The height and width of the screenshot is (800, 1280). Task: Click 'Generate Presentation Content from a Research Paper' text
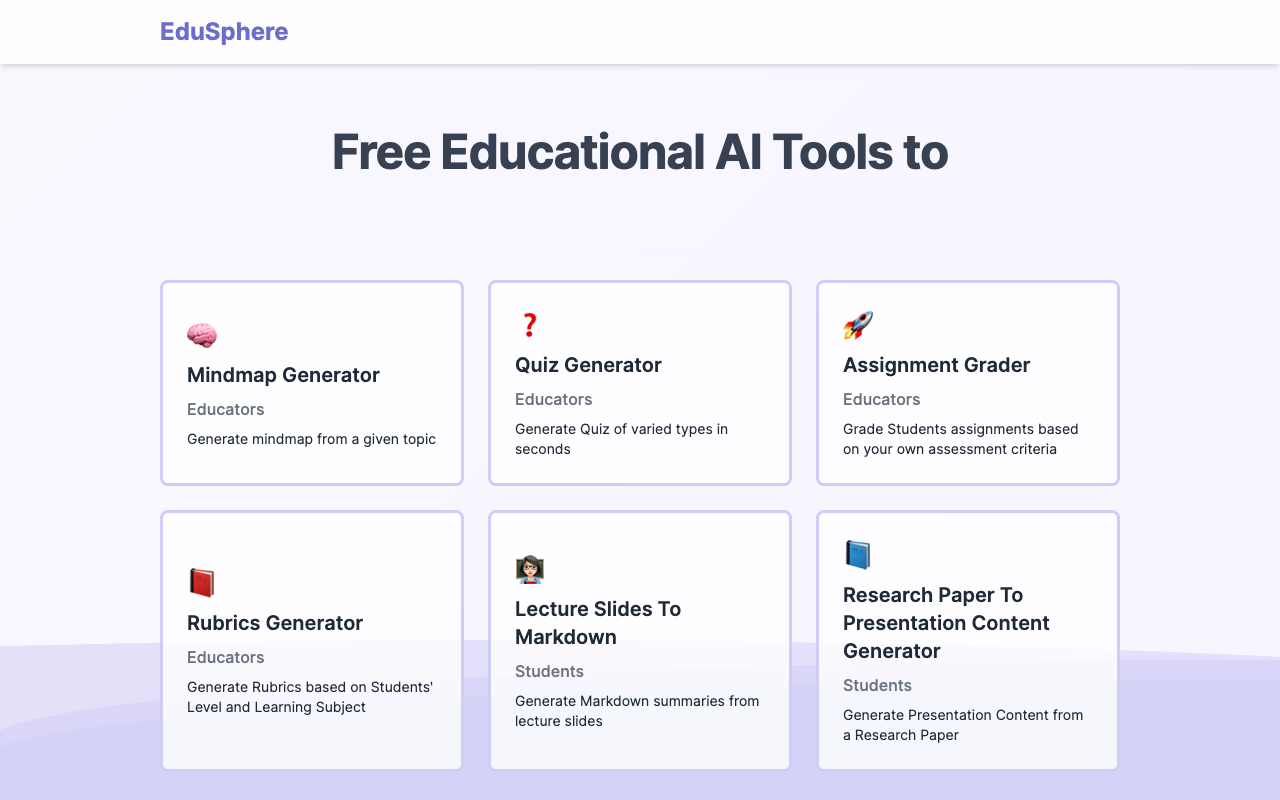point(963,725)
